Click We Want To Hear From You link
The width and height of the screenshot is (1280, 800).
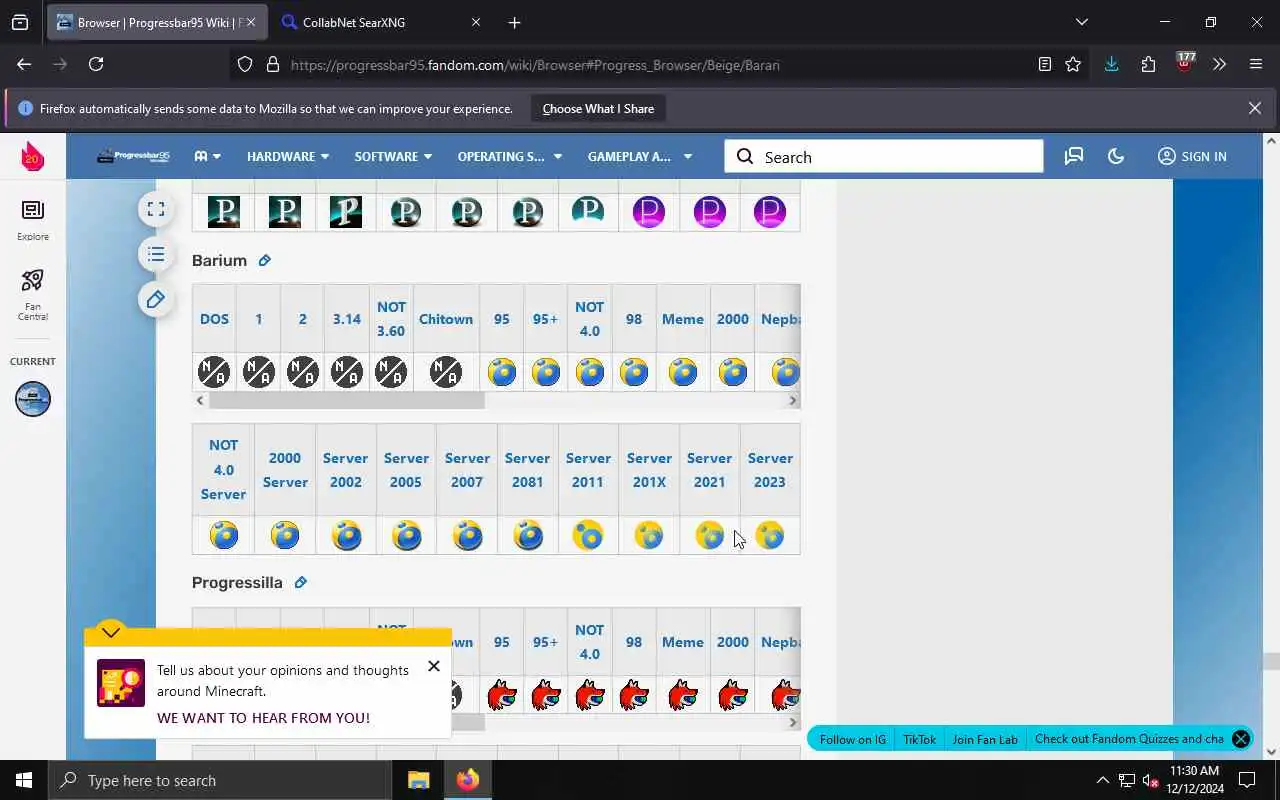263,718
